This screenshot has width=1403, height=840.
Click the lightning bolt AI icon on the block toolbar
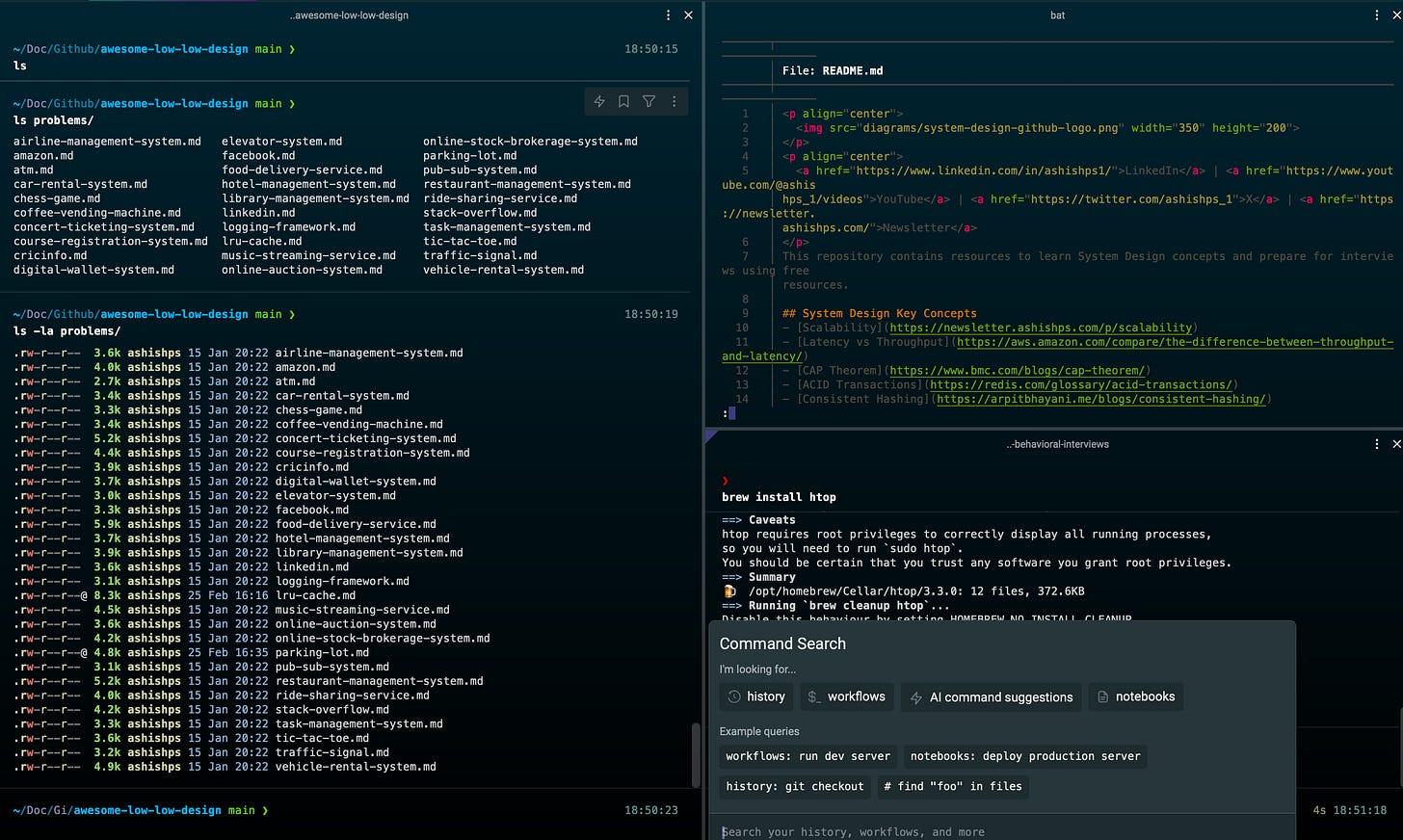pyautogui.click(x=599, y=101)
